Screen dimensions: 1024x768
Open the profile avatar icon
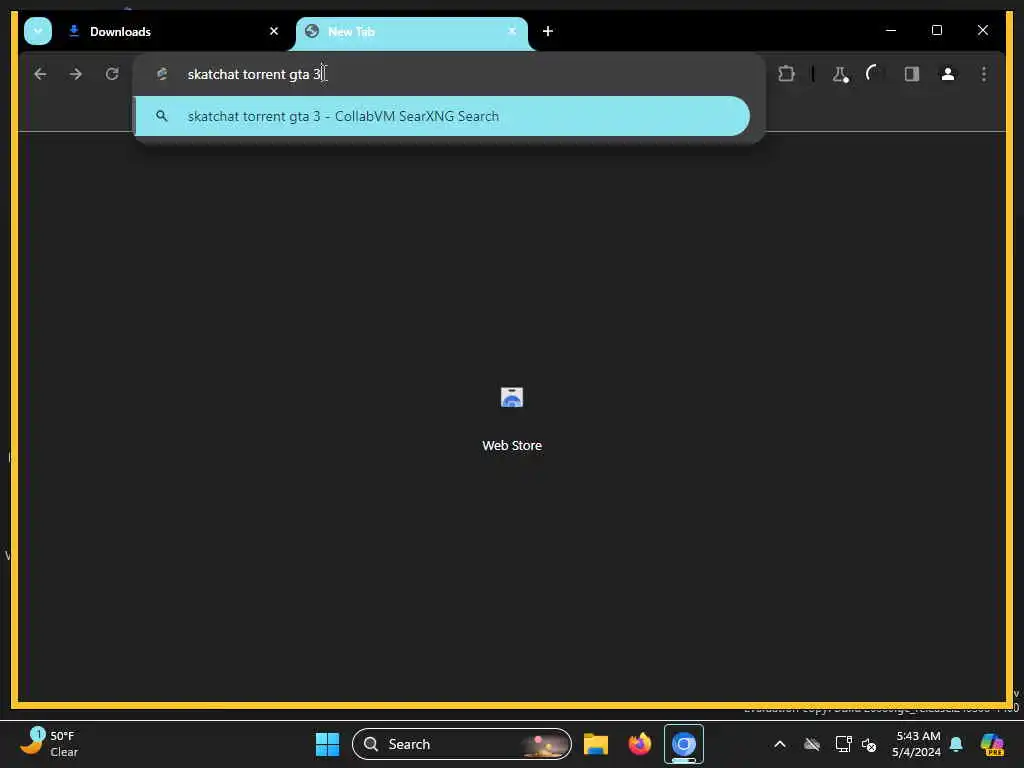point(948,74)
